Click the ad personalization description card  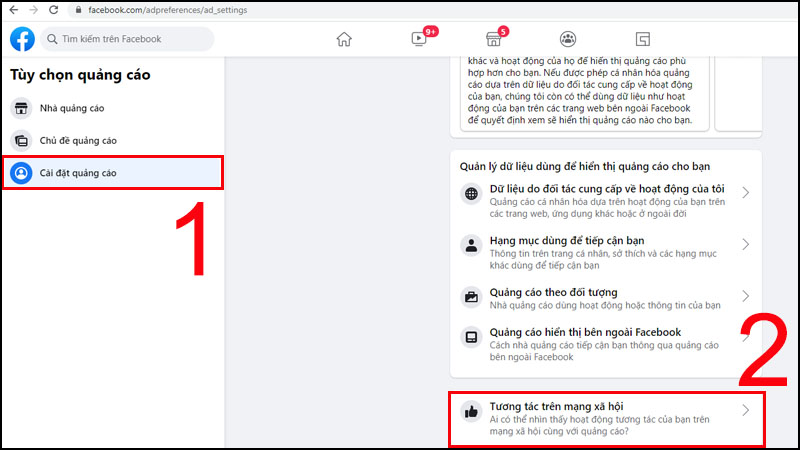pyautogui.click(x=584, y=92)
